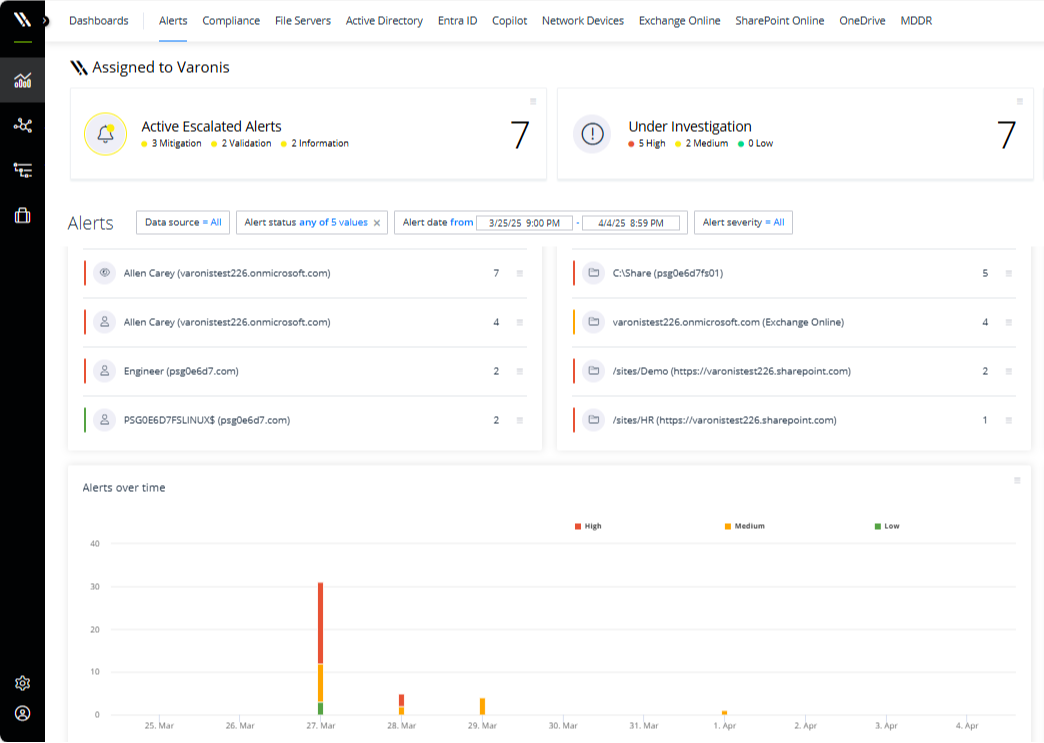Open user profile icon in sidebar
This screenshot has height=743, width=1044.
click(x=23, y=714)
